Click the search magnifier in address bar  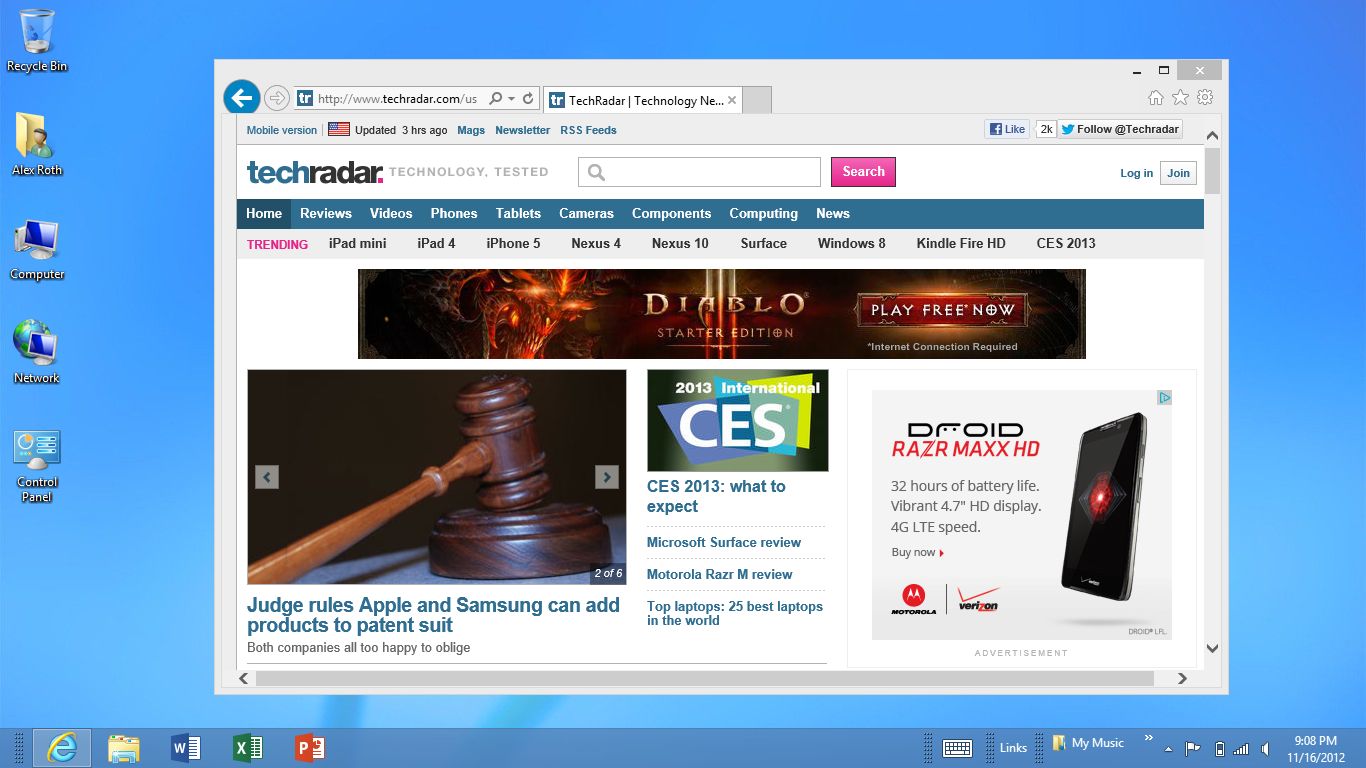pyautogui.click(x=496, y=99)
